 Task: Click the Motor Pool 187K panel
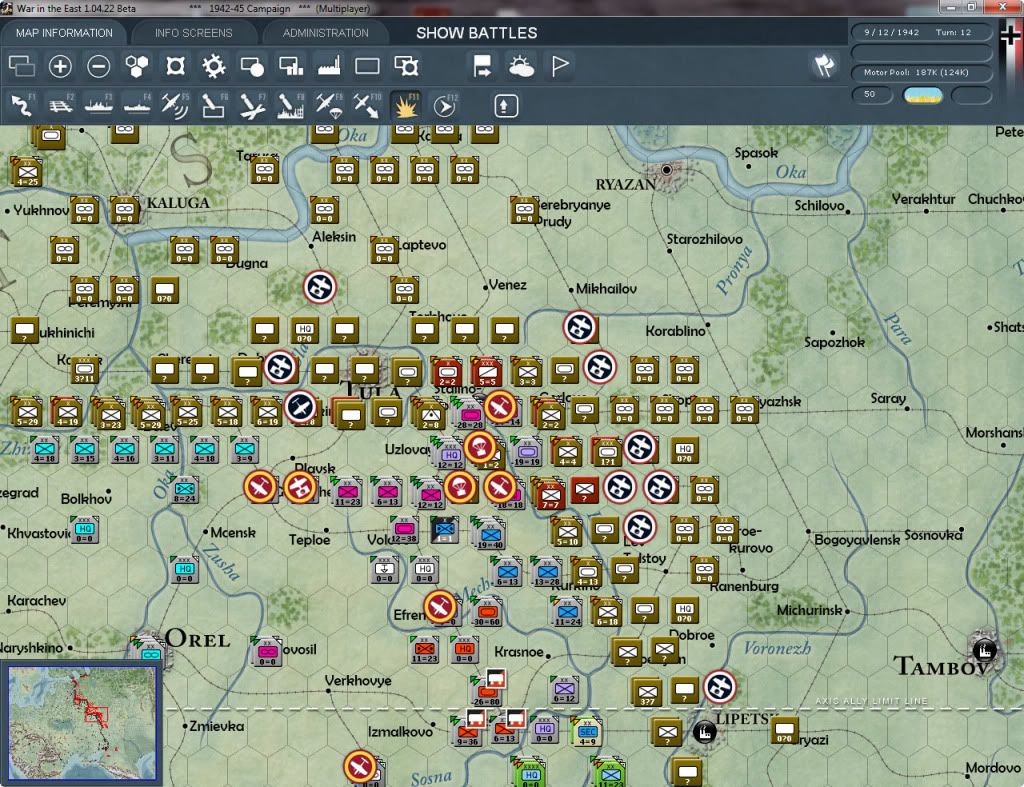pyautogui.click(x=921, y=72)
